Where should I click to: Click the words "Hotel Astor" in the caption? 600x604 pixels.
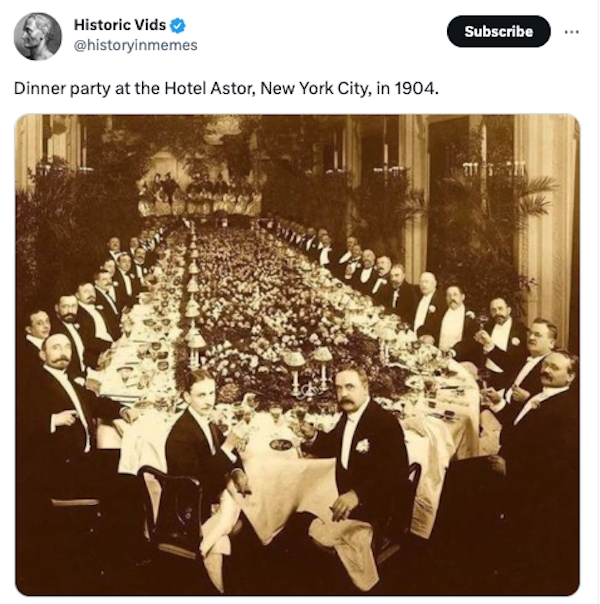point(213,88)
